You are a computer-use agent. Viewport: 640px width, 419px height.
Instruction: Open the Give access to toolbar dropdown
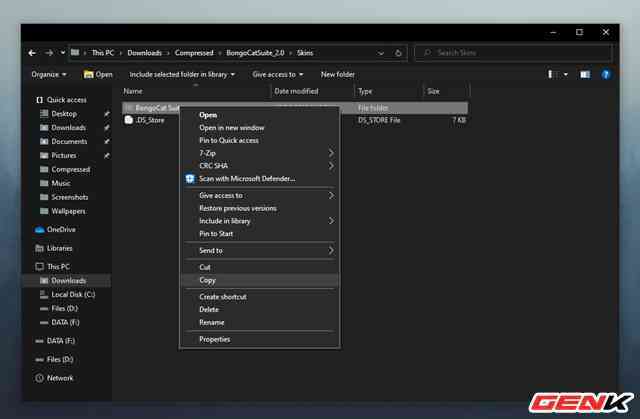278,75
